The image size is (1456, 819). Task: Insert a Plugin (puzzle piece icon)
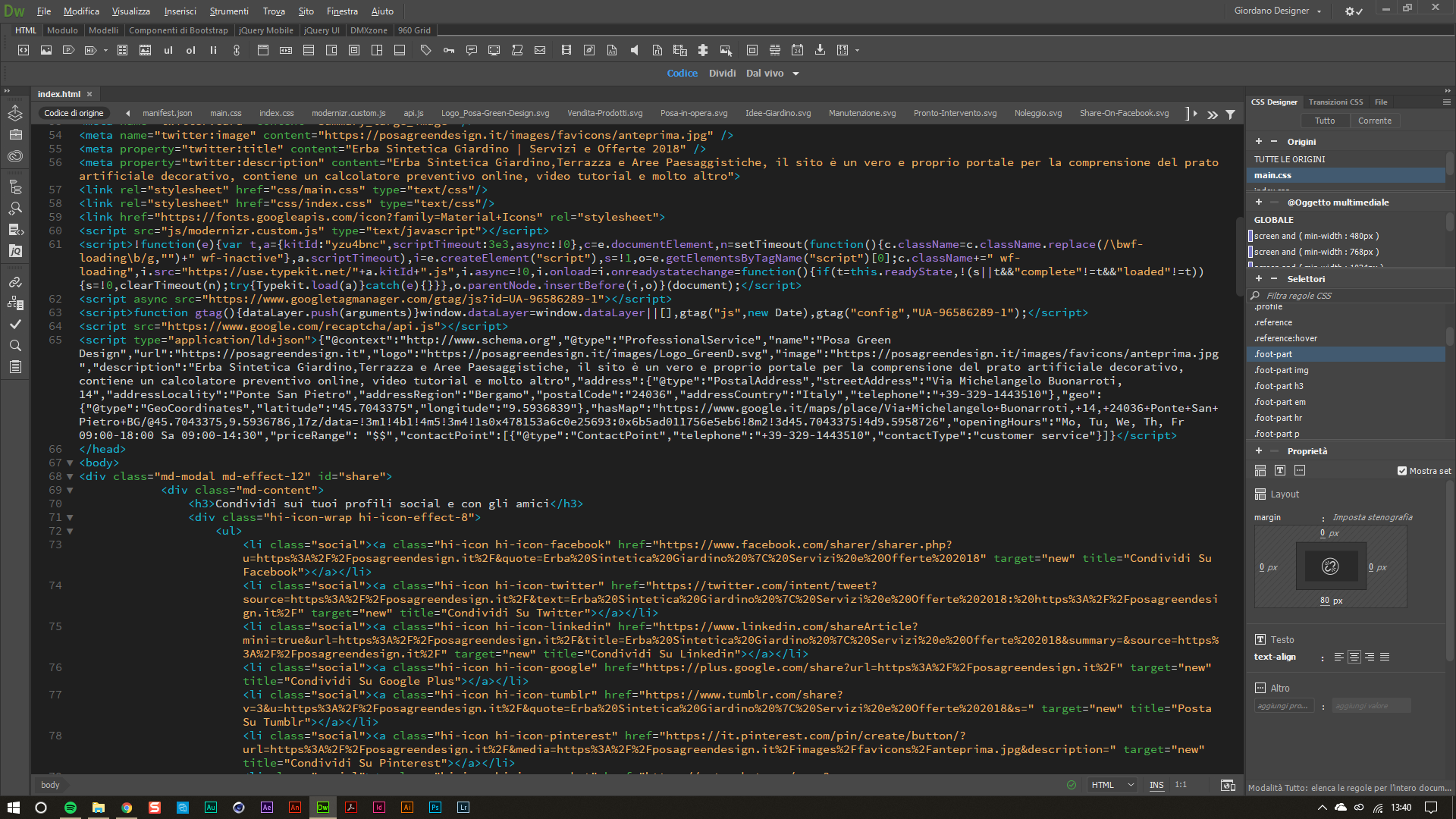click(703, 50)
